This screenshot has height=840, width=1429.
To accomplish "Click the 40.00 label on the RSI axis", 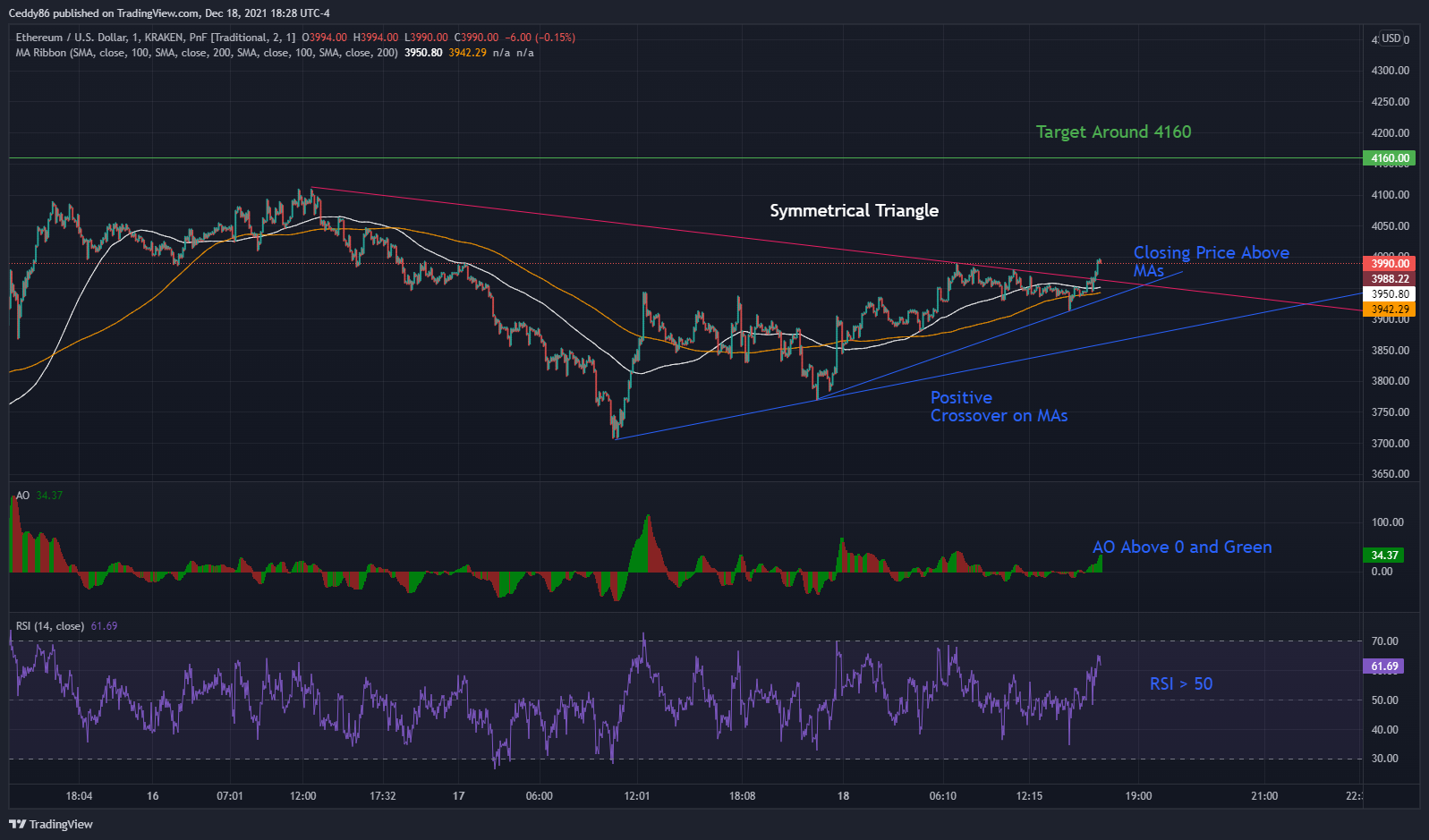I will pyautogui.click(x=1384, y=730).
